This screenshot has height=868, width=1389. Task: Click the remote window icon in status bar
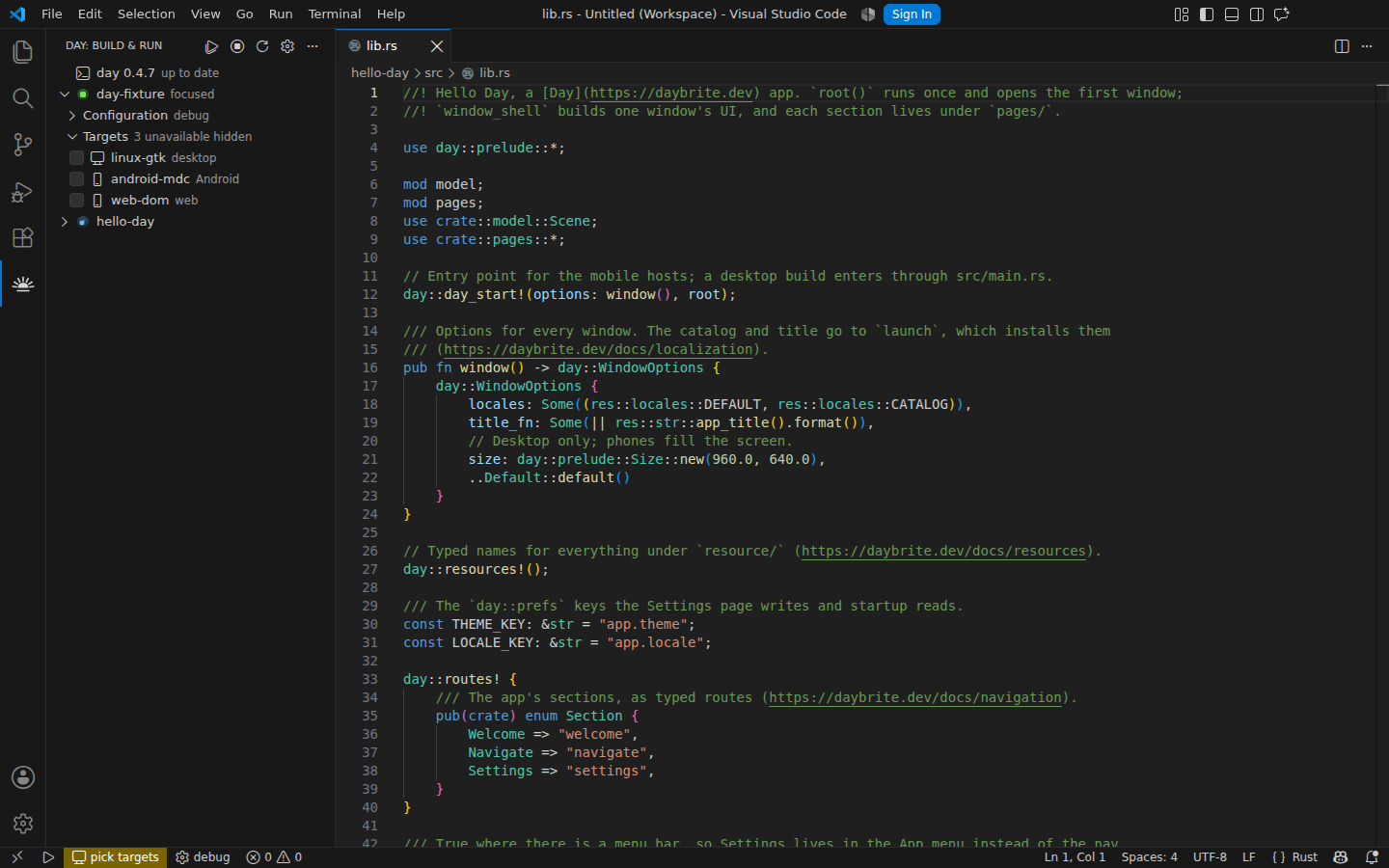point(16,857)
